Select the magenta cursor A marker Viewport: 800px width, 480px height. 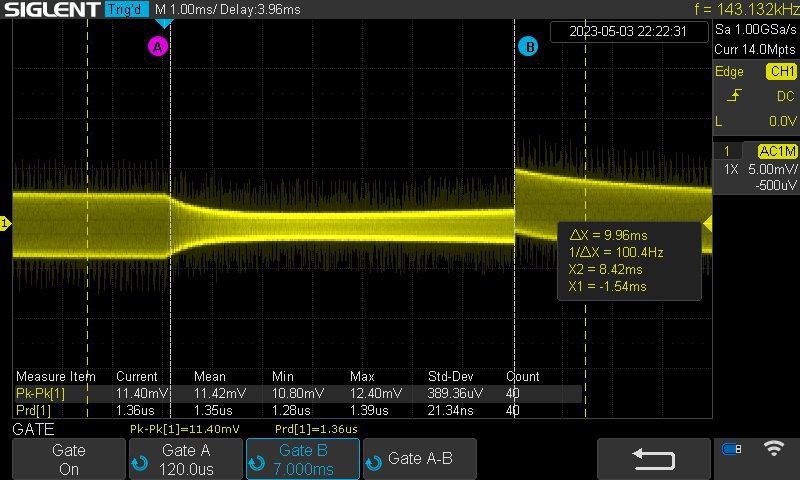(x=158, y=47)
